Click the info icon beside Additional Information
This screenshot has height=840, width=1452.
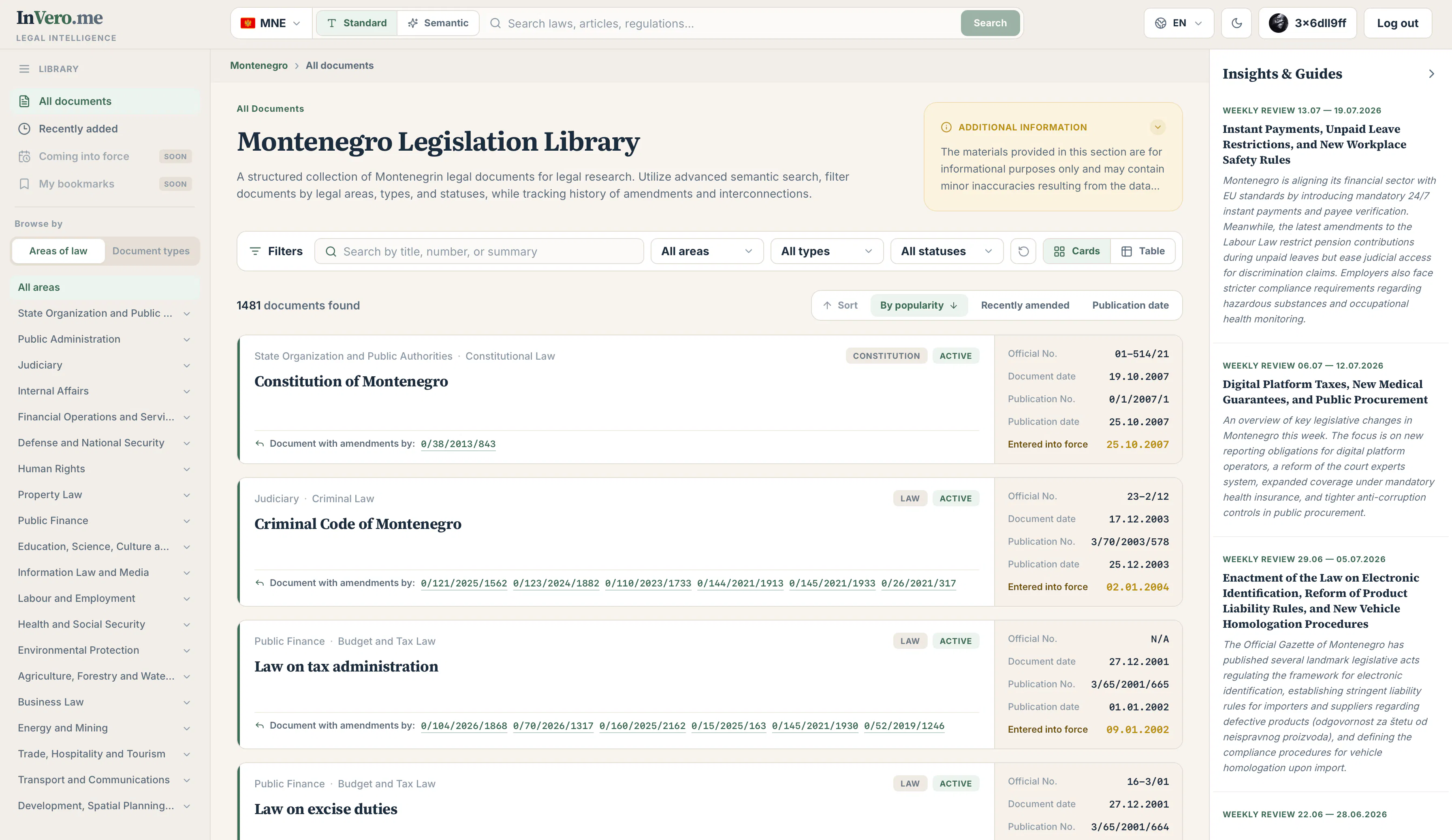pos(946,127)
